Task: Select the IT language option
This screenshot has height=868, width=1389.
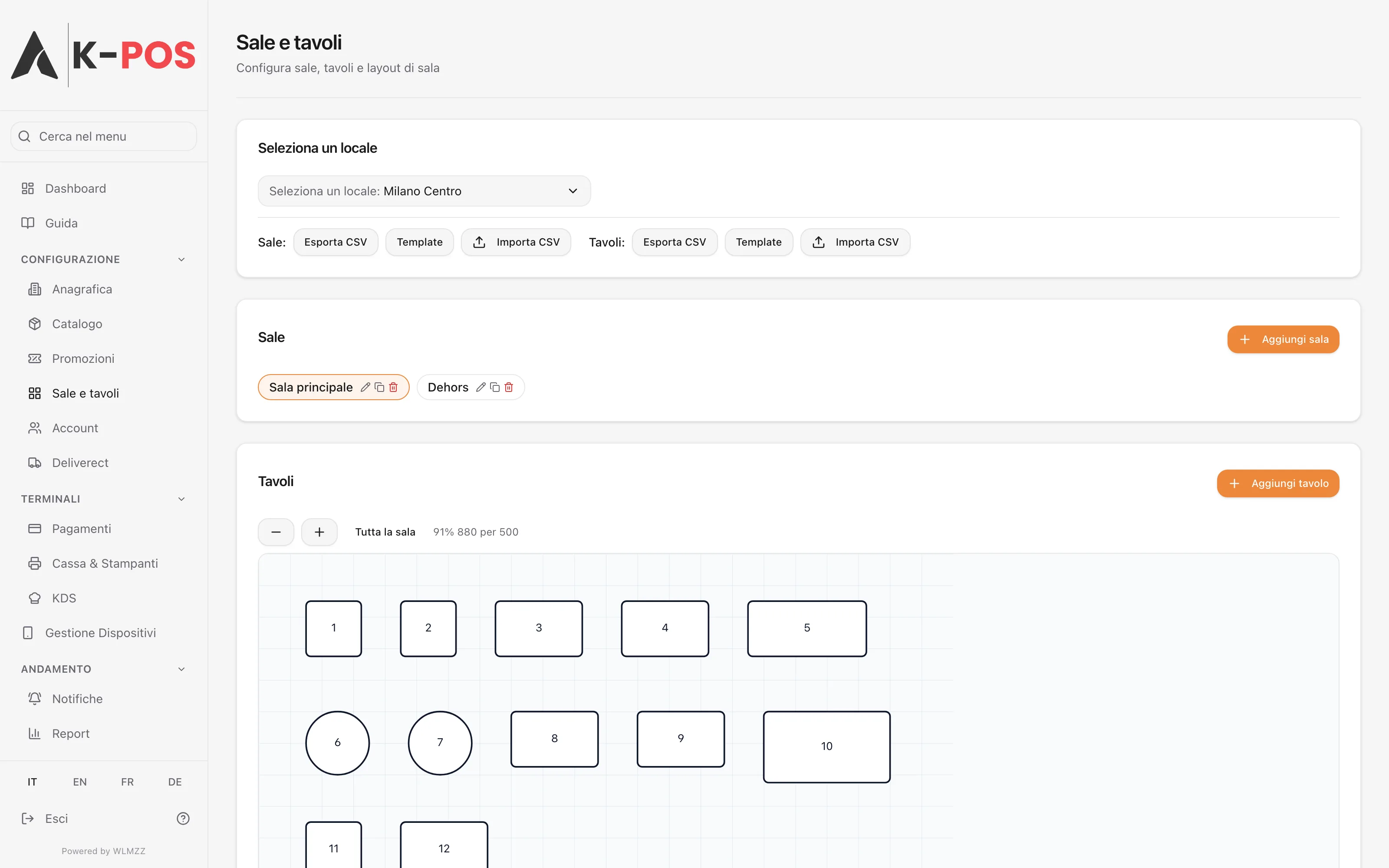Action: click(32, 782)
